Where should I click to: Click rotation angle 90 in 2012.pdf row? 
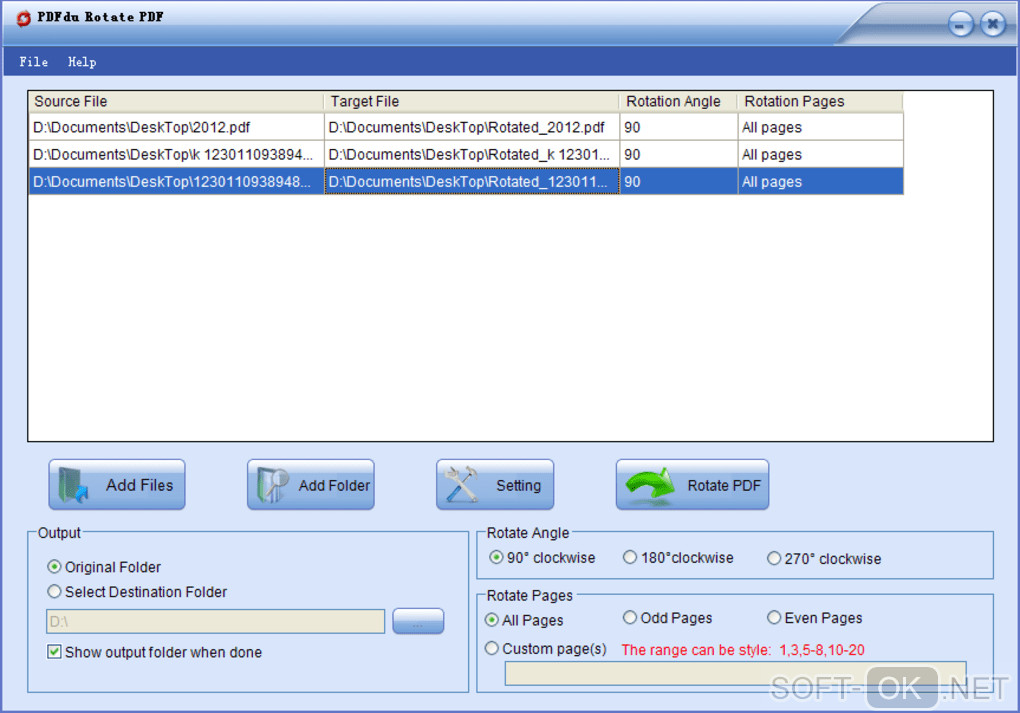tap(678, 127)
